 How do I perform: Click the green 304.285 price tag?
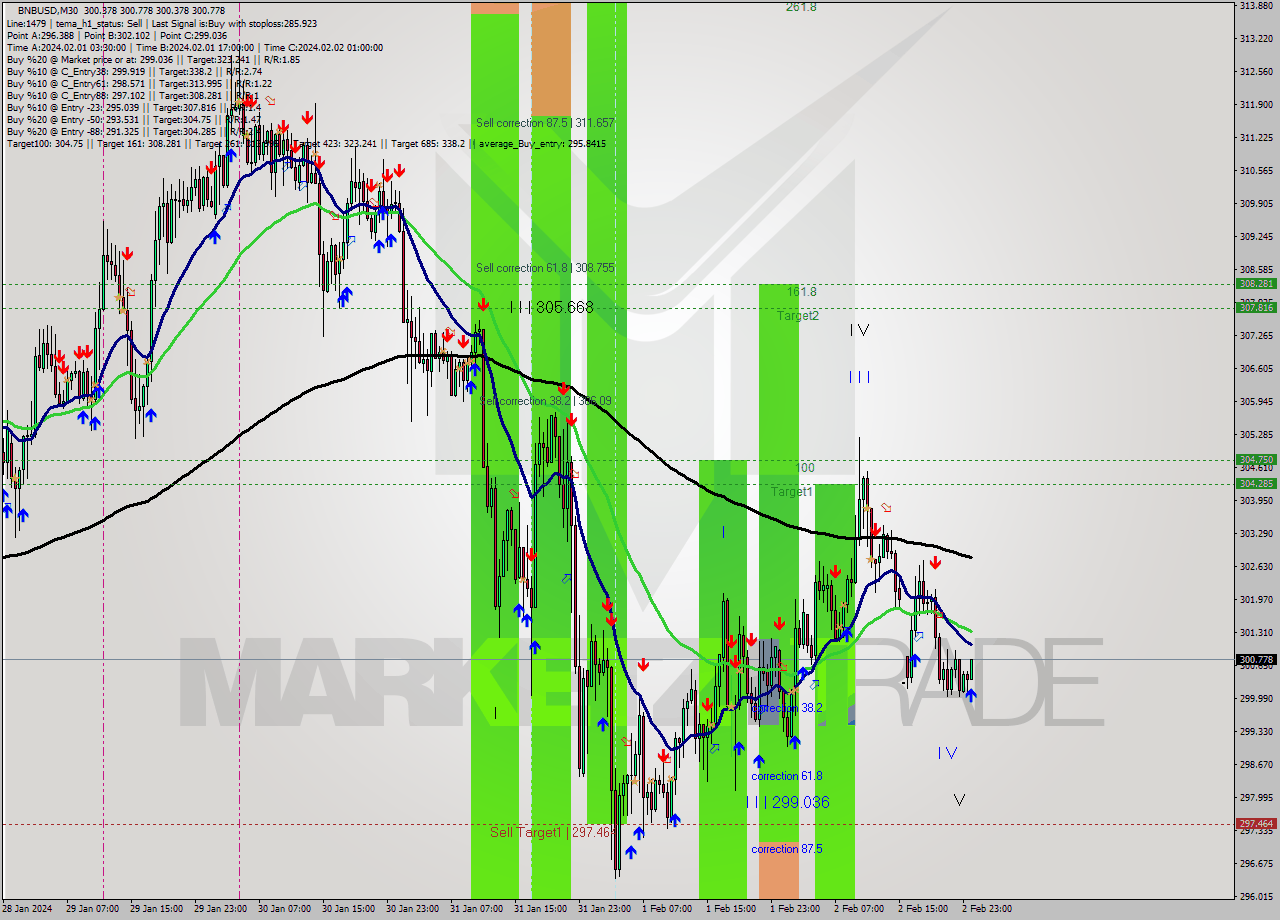(1256, 484)
